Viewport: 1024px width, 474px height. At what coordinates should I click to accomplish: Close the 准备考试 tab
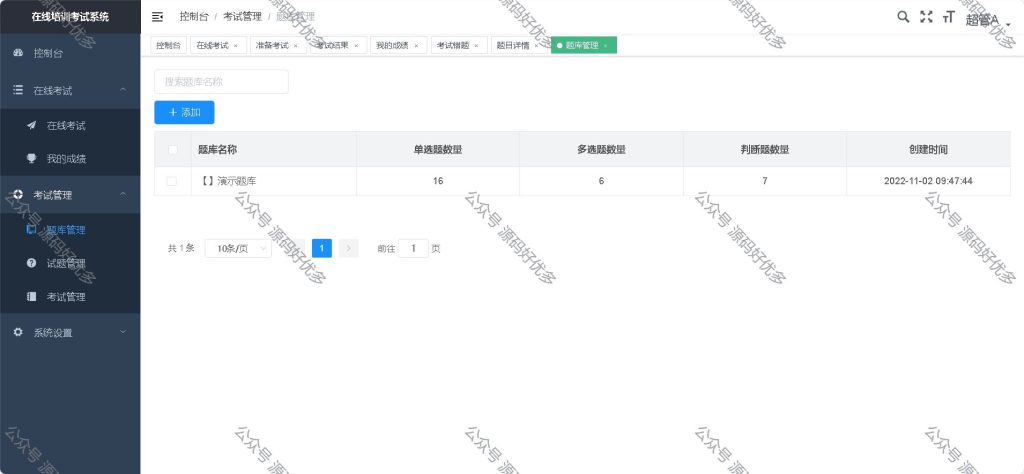pyautogui.click(x=296, y=46)
